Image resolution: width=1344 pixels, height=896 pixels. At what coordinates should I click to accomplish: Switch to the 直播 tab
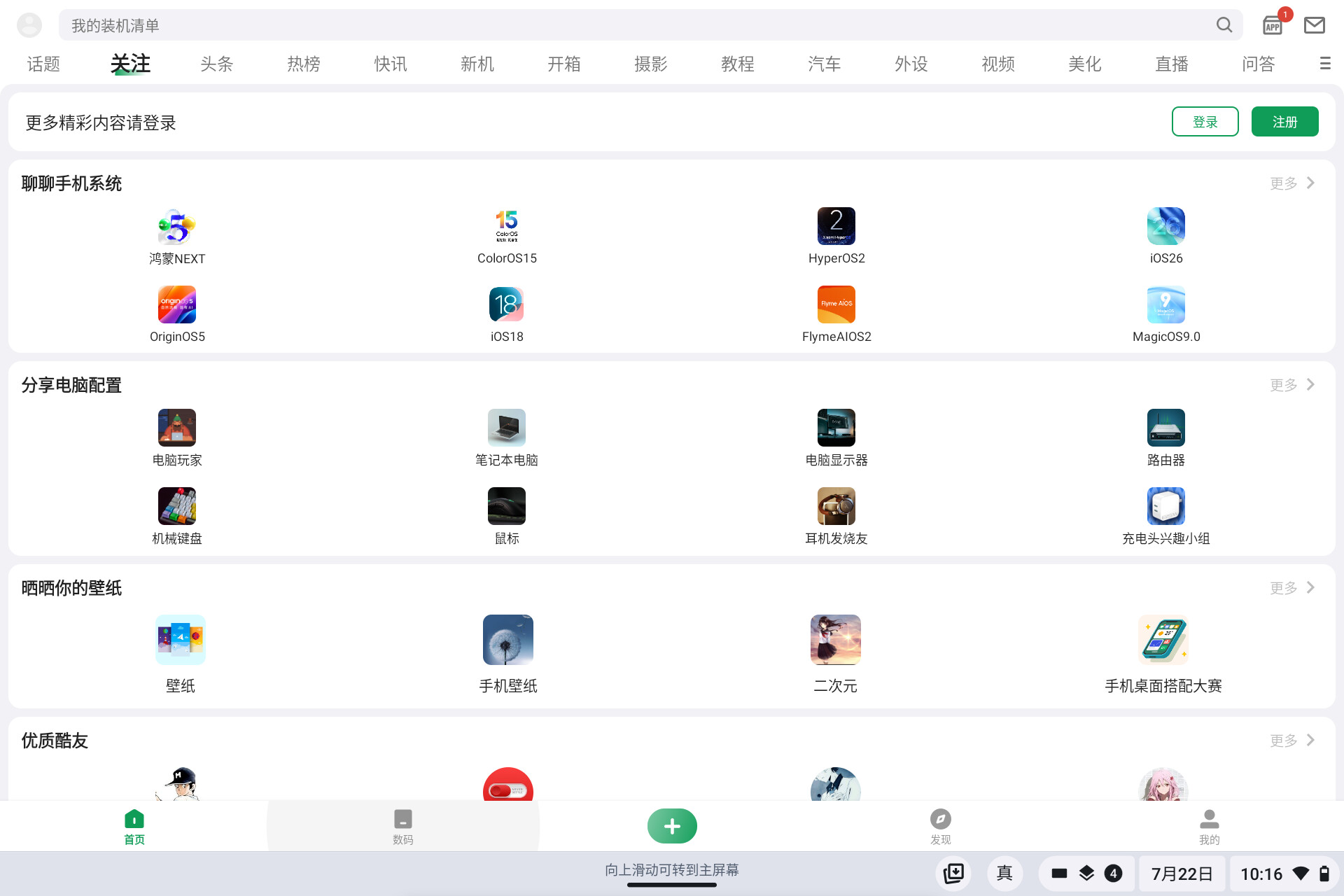[x=1172, y=64]
